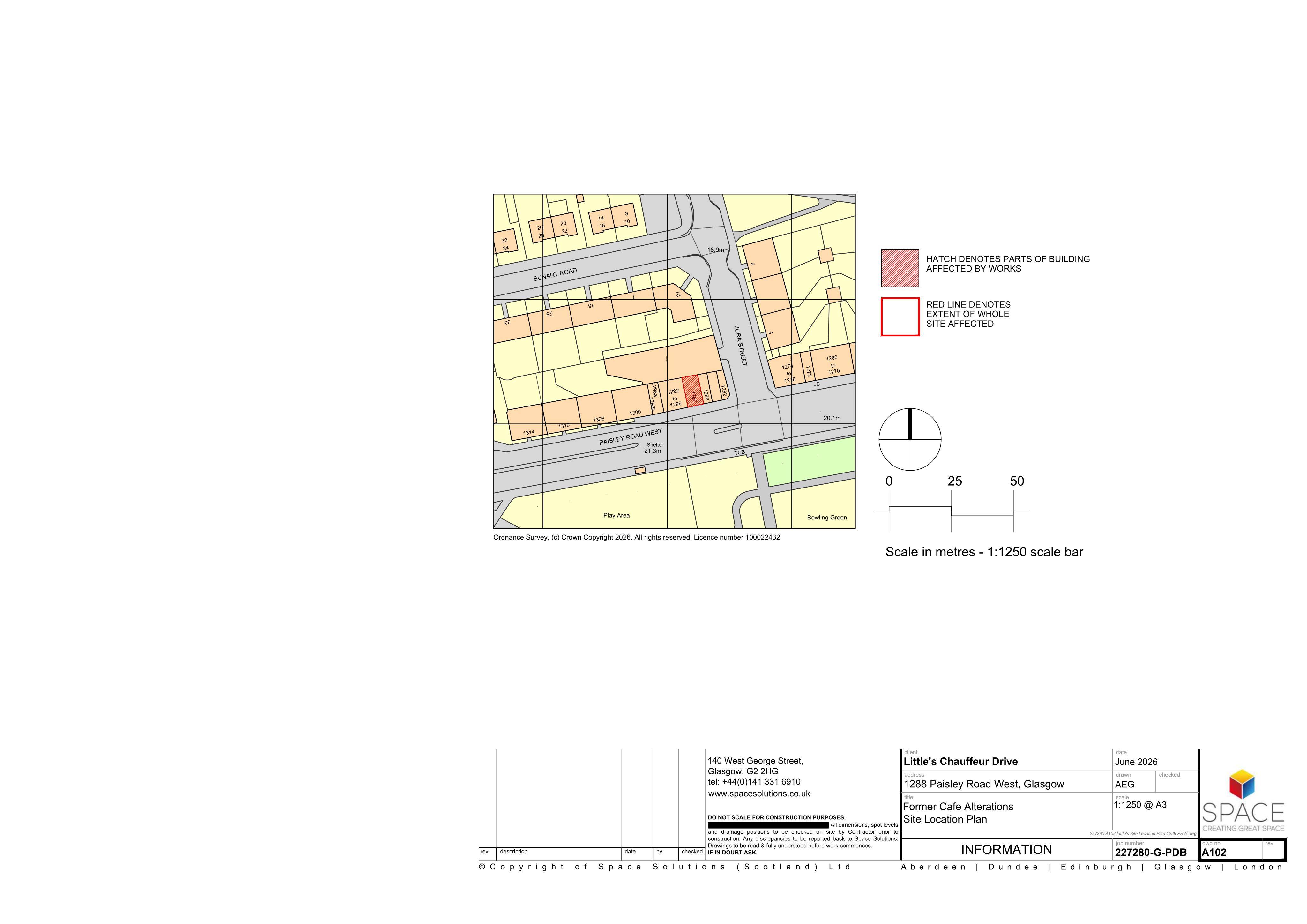Click the '1292 to 1296' building label
This screenshot has width=1307, height=924.
[x=675, y=398]
